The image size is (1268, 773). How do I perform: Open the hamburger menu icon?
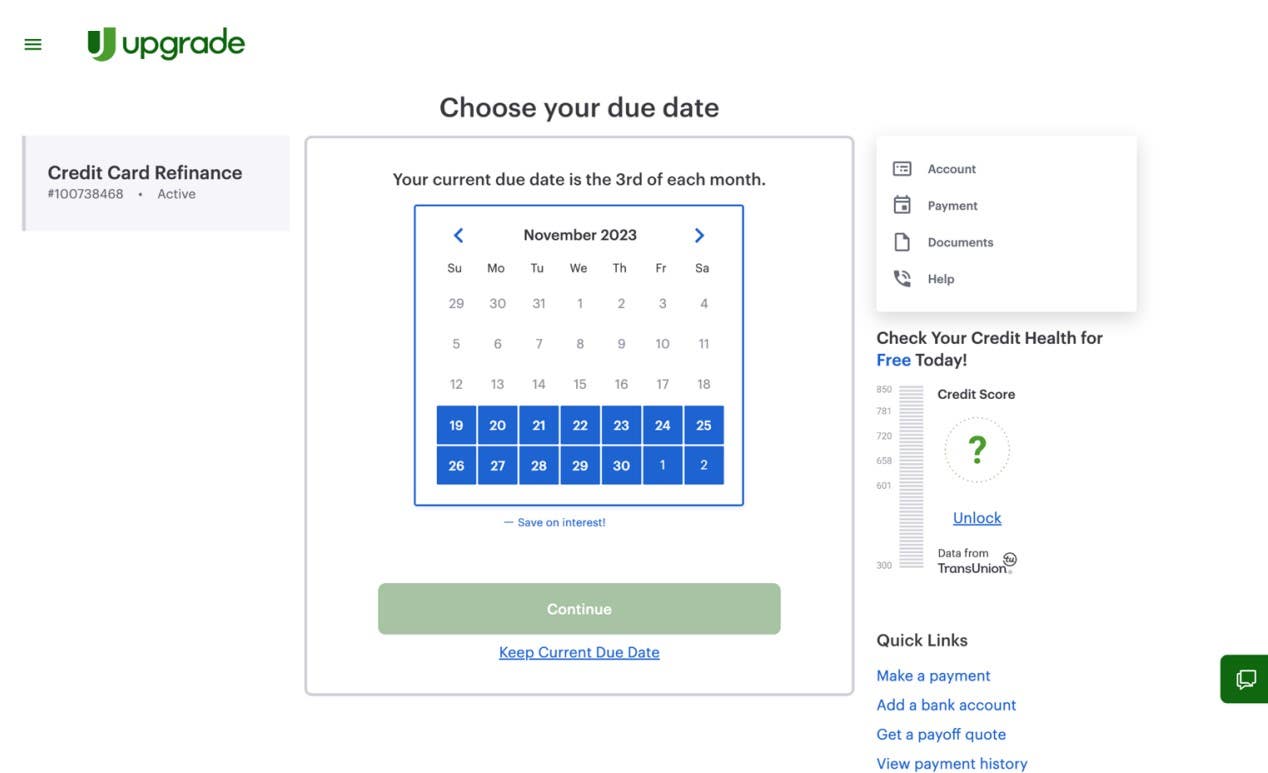tap(33, 44)
